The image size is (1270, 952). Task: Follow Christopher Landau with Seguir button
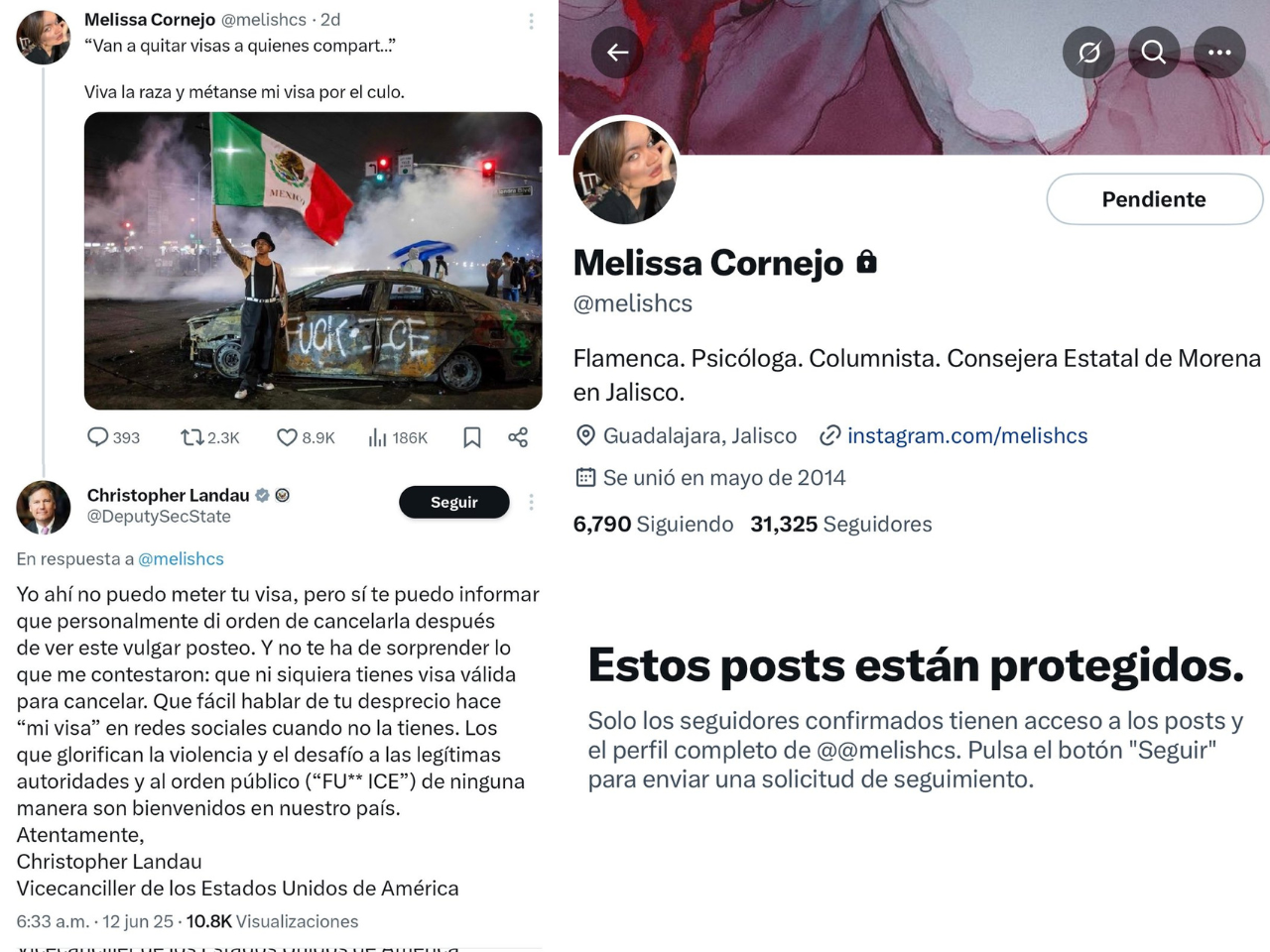pos(454,502)
